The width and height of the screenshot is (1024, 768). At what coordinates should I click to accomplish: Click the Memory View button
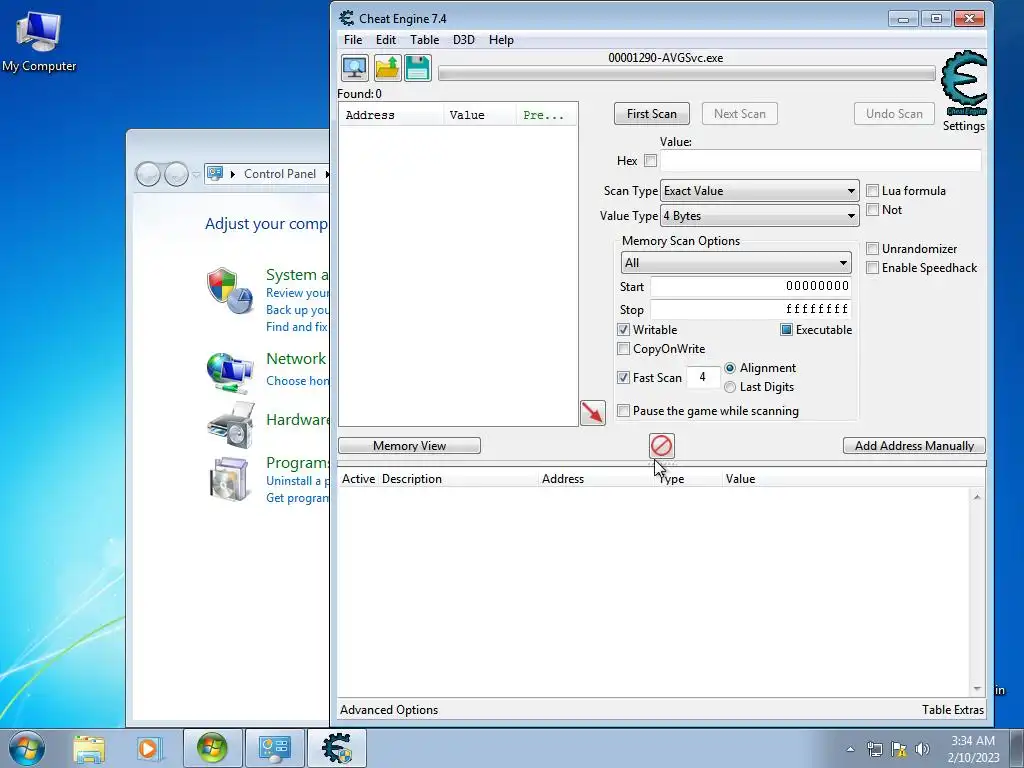tap(409, 446)
